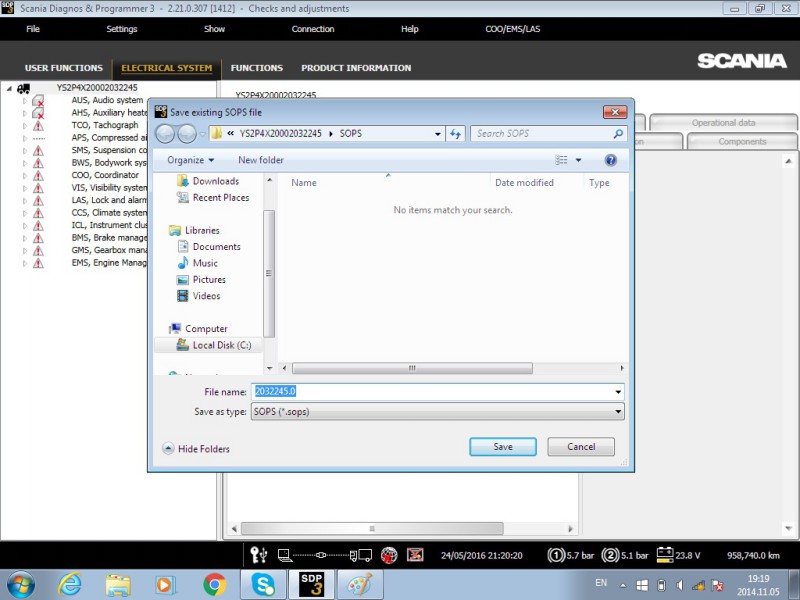Click the help question mark icon
This screenshot has height=600, width=800.
(610, 160)
